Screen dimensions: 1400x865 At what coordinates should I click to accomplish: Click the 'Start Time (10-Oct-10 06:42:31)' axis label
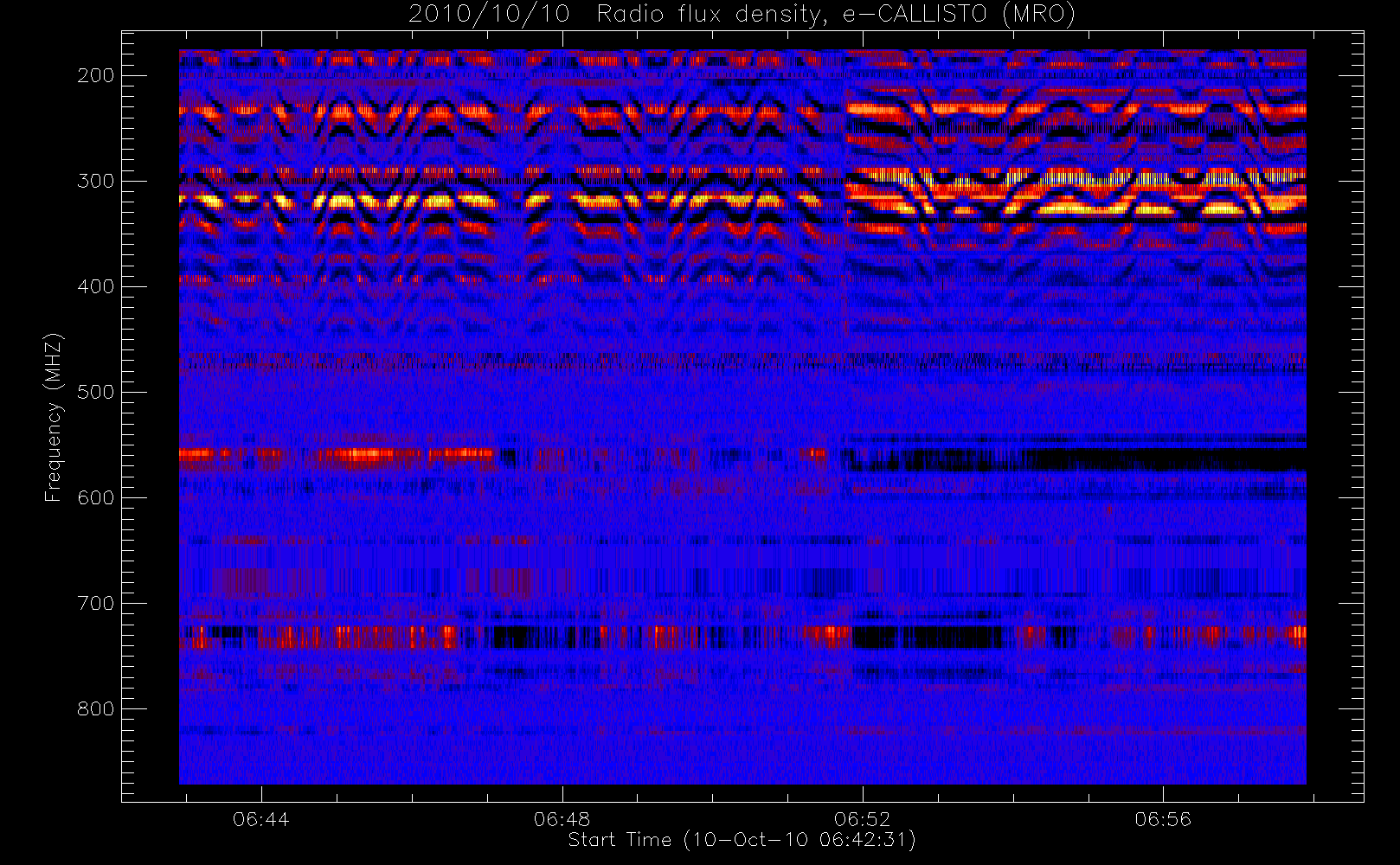[x=742, y=840]
